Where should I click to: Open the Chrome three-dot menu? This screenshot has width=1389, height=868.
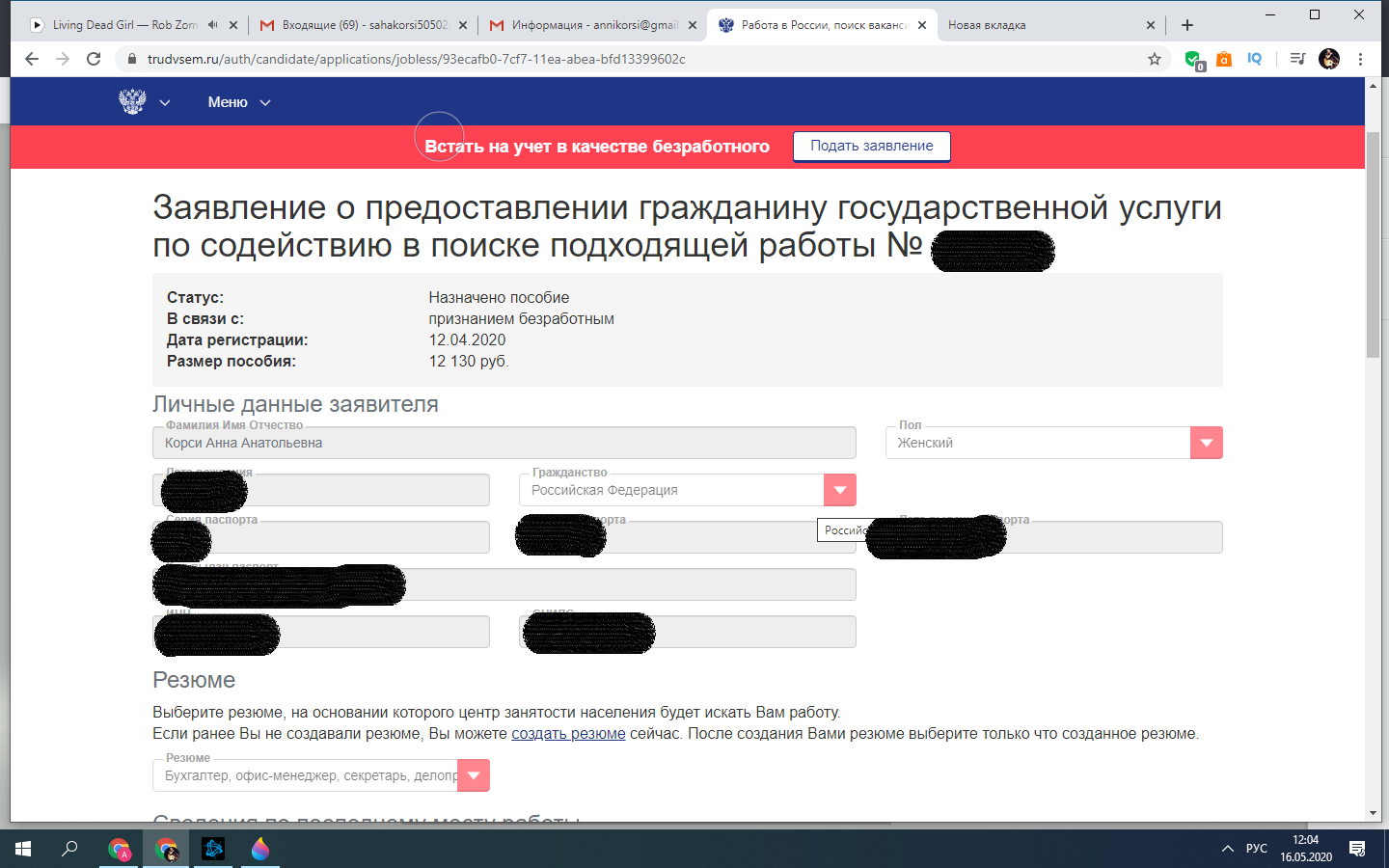click(1360, 59)
